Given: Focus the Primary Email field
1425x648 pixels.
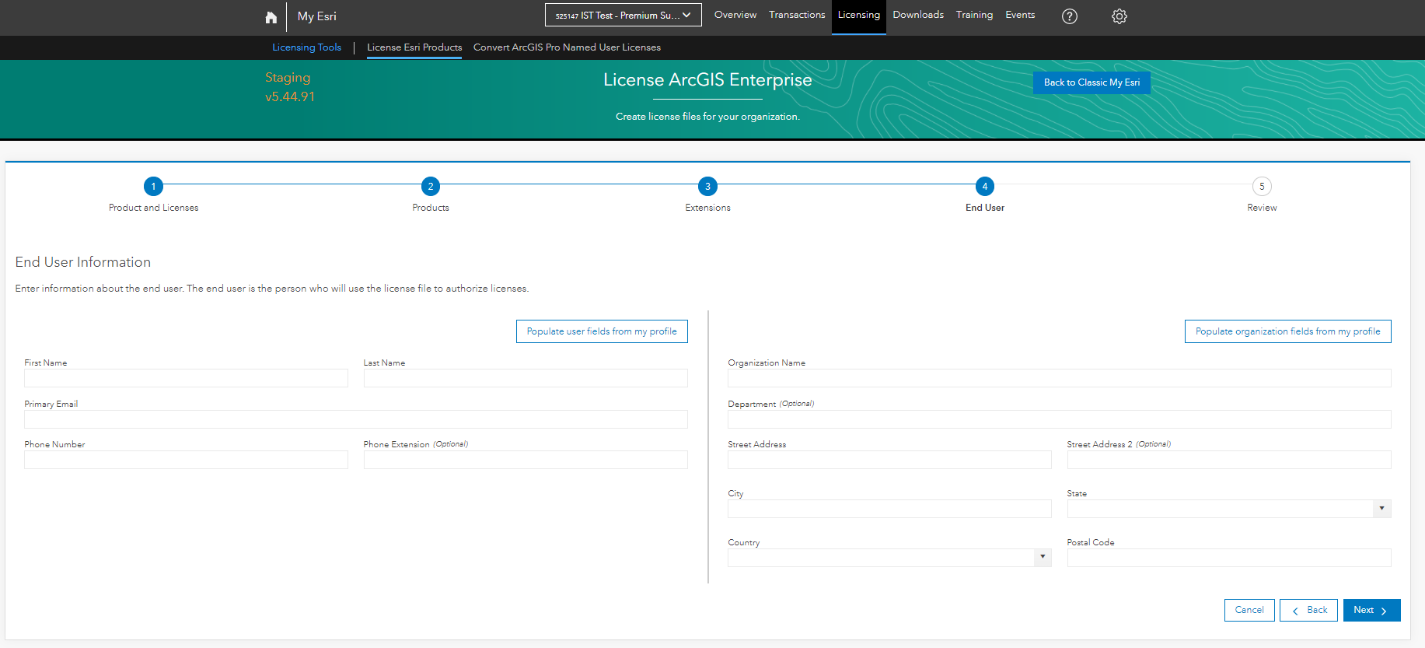Looking at the screenshot, I should click(x=356, y=419).
